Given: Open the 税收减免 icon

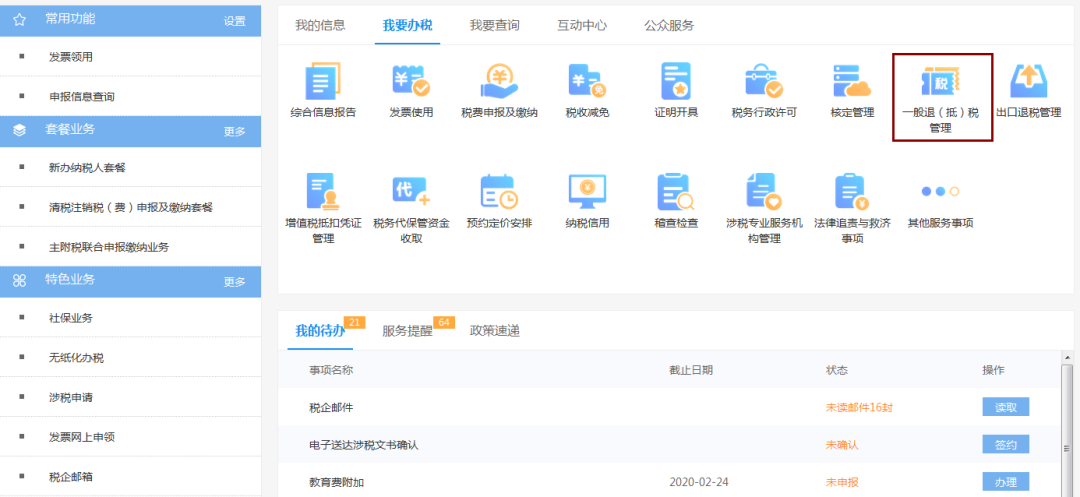Looking at the screenshot, I should tap(587, 82).
